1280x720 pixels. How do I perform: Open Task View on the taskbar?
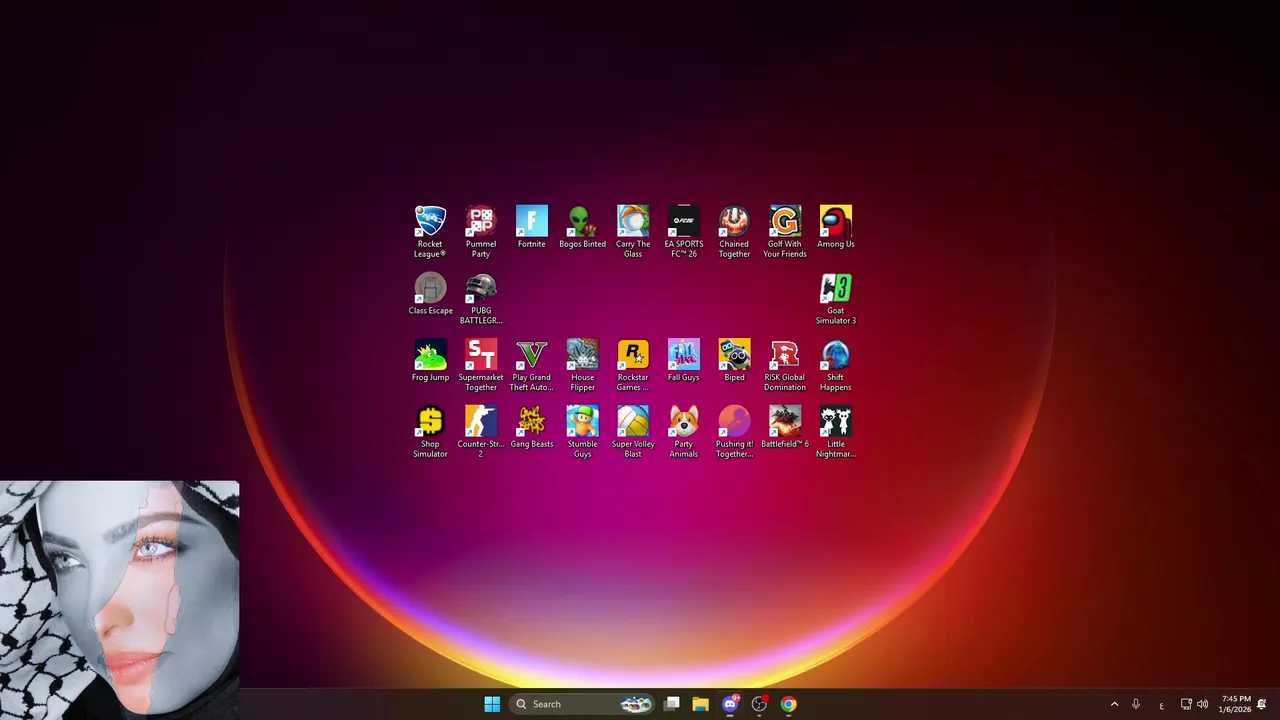672,704
